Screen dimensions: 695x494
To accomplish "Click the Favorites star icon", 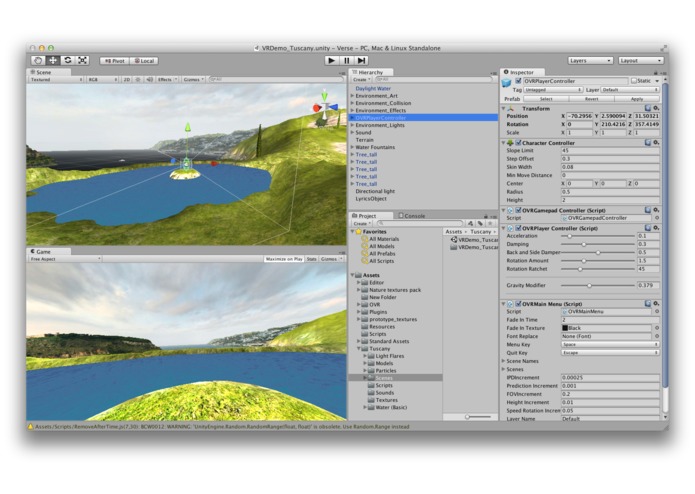I will pyautogui.click(x=359, y=232).
